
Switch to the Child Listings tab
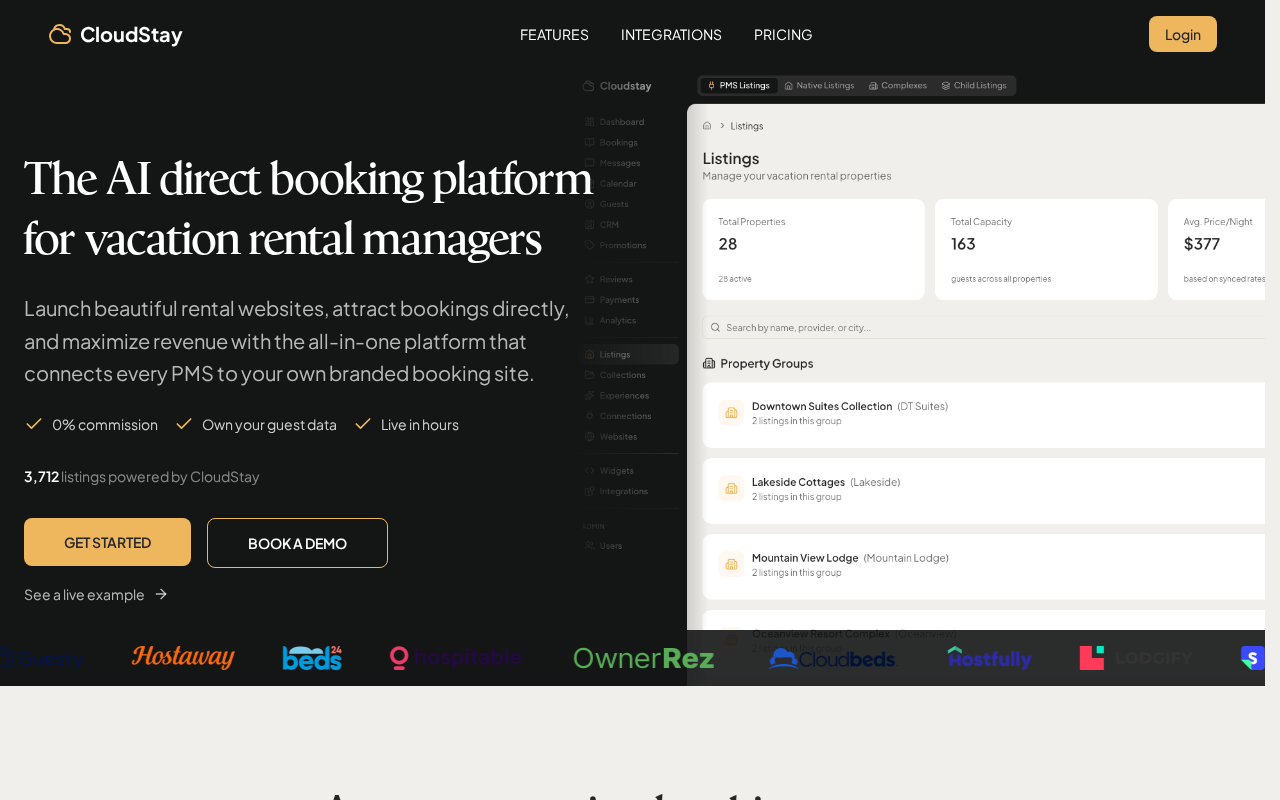(x=974, y=86)
